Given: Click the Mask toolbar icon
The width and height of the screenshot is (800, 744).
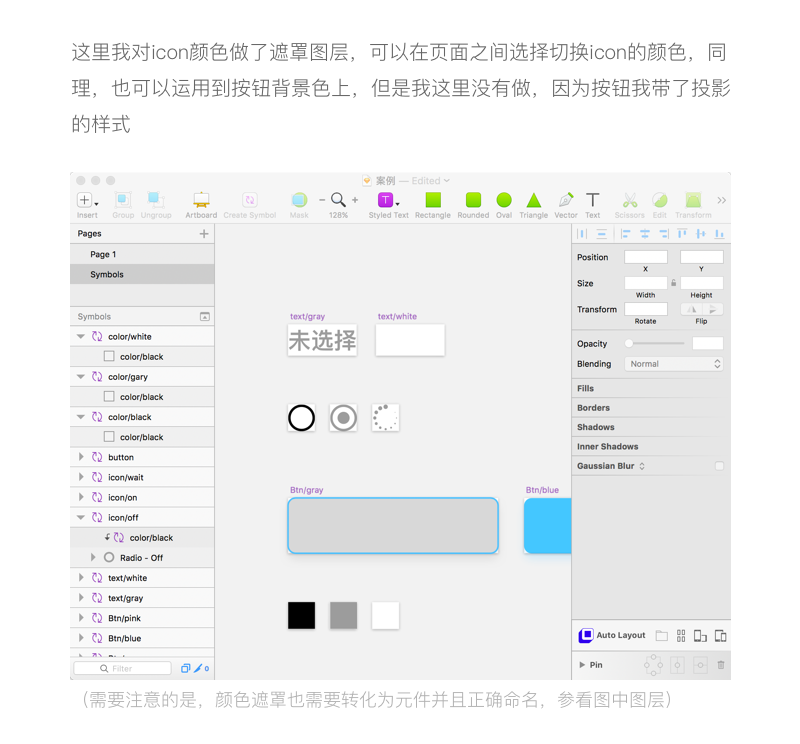Looking at the screenshot, I should pos(299,200).
